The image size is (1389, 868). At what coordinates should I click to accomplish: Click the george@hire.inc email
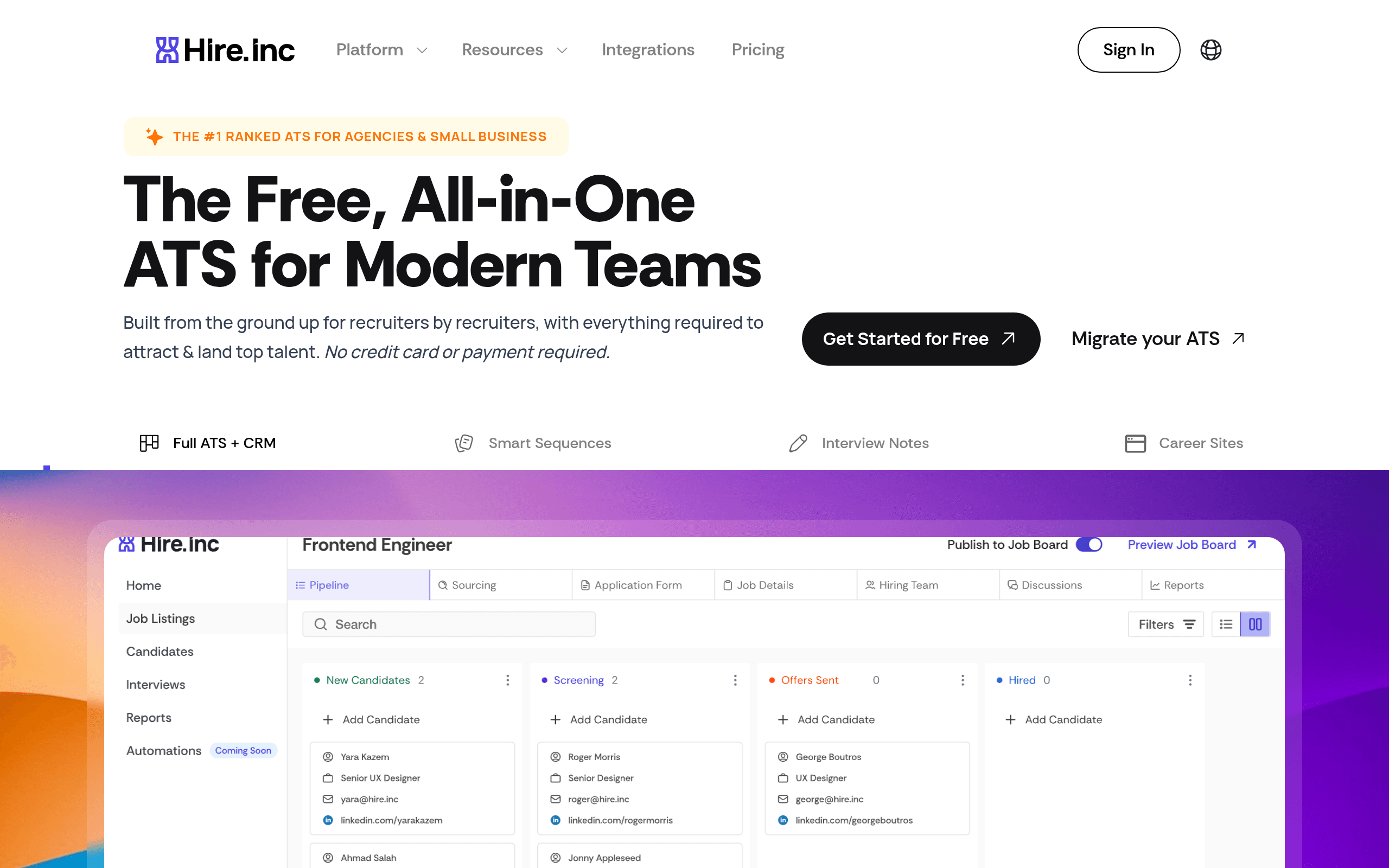(830, 799)
